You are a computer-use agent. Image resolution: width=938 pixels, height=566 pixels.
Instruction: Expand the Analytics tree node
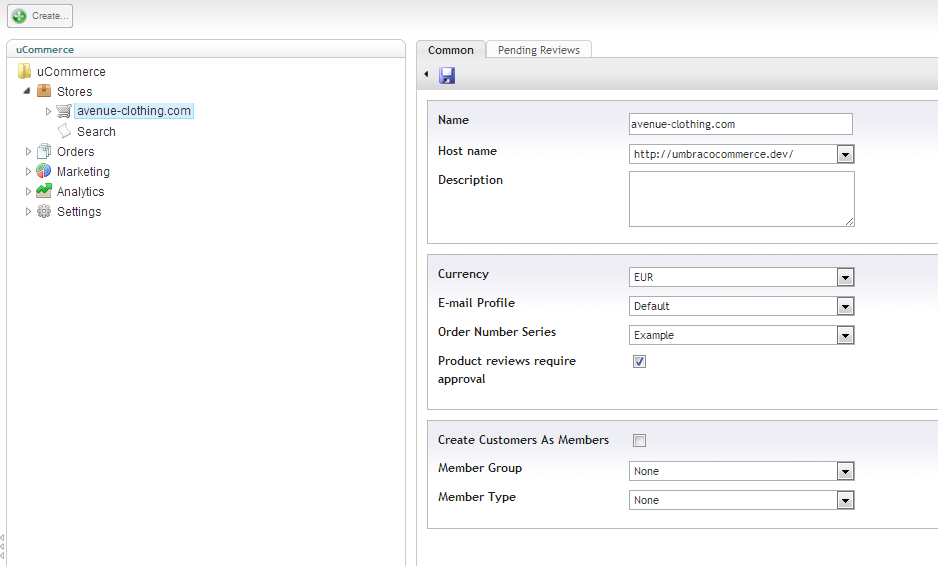(x=28, y=191)
